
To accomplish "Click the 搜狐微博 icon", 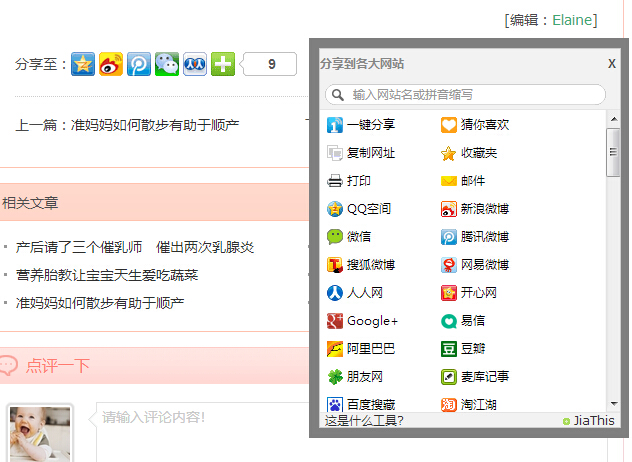I will 335,265.
